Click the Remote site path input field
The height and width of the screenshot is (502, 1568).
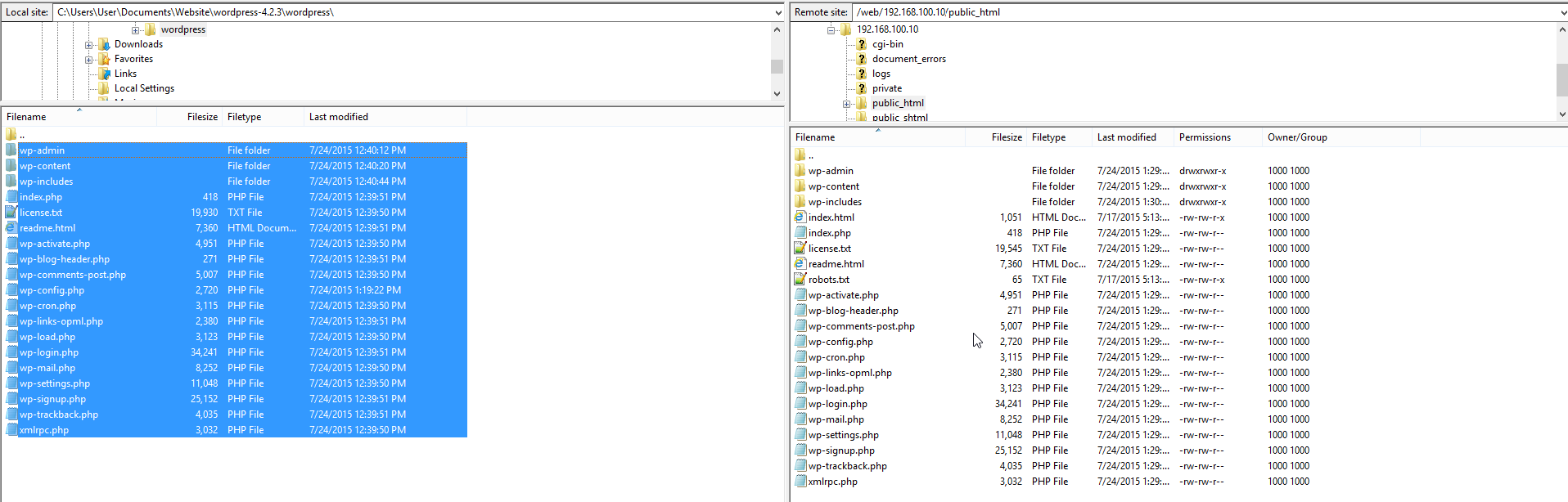1205,12
